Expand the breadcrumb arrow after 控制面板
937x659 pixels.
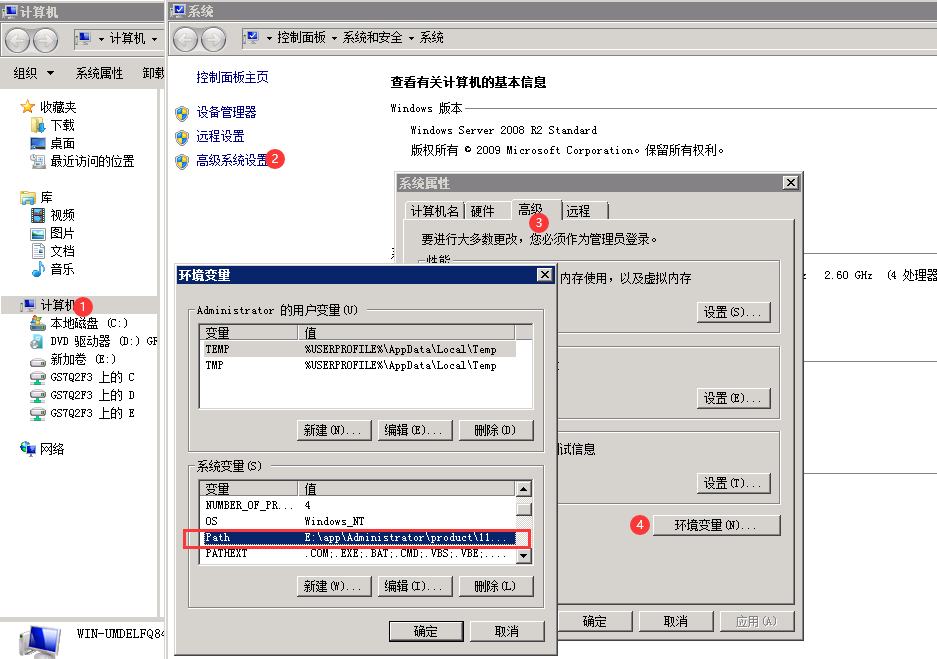(334, 38)
